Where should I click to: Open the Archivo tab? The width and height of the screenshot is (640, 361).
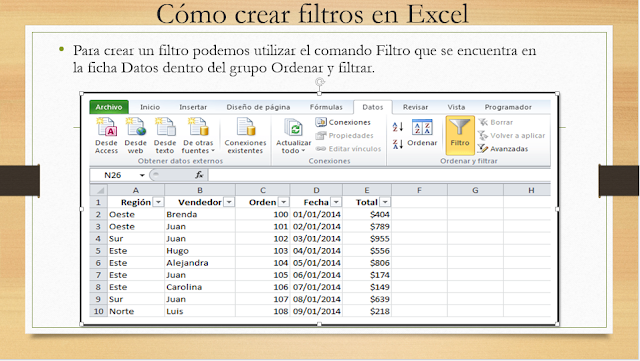point(109,107)
